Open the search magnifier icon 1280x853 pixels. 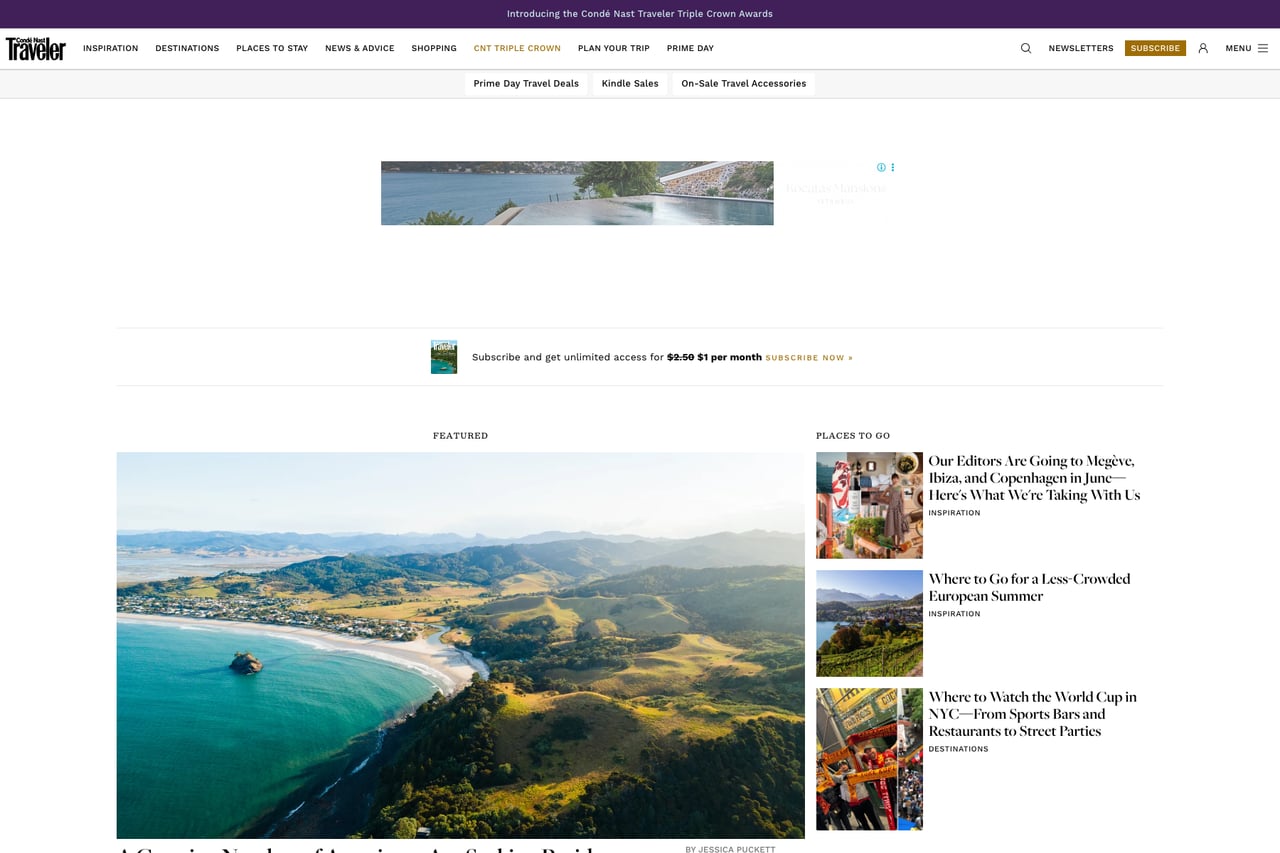pyautogui.click(x=1026, y=48)
